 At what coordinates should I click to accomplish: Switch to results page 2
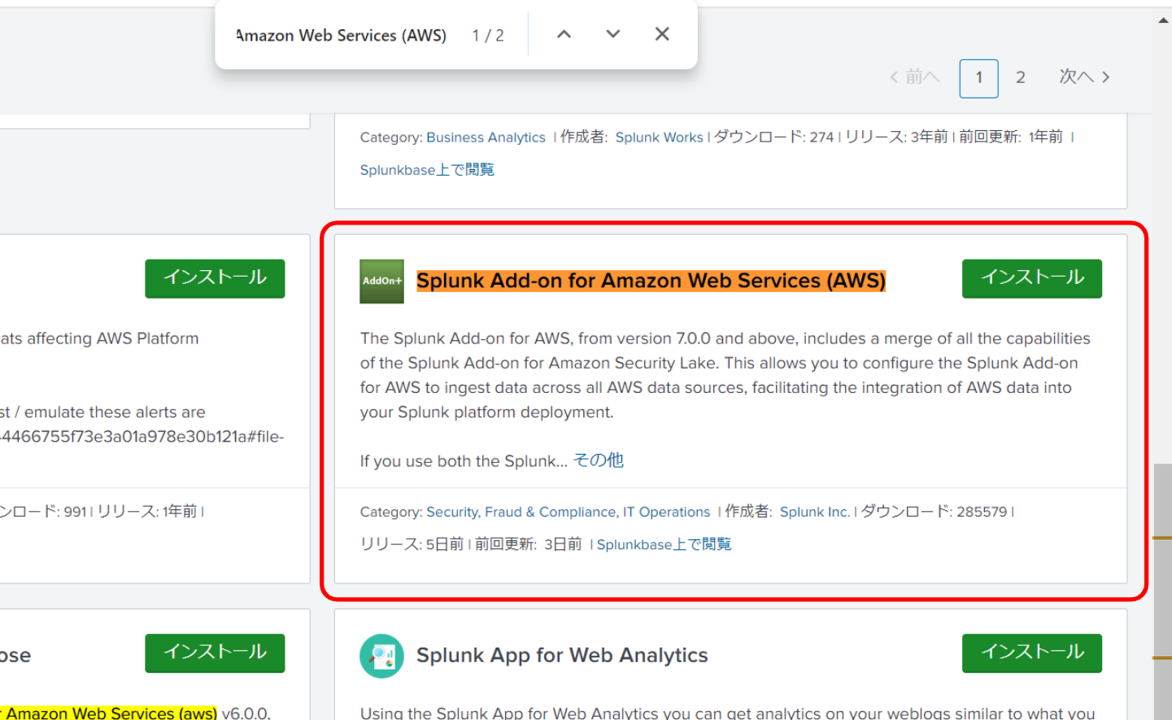coord(1020,77)
